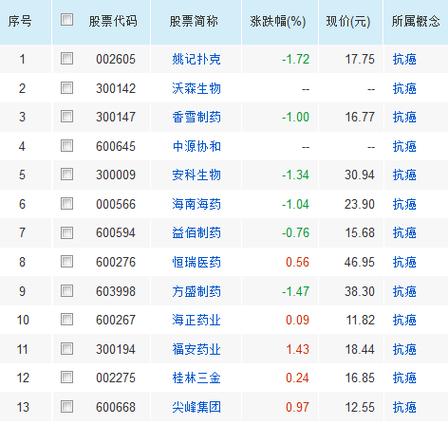Open 桂林三金 stock details

[x=196, y=378]
